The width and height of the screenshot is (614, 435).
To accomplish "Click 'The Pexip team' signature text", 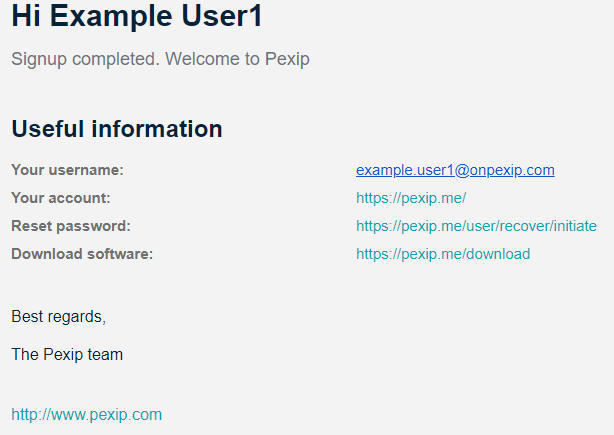I will 67,354.
